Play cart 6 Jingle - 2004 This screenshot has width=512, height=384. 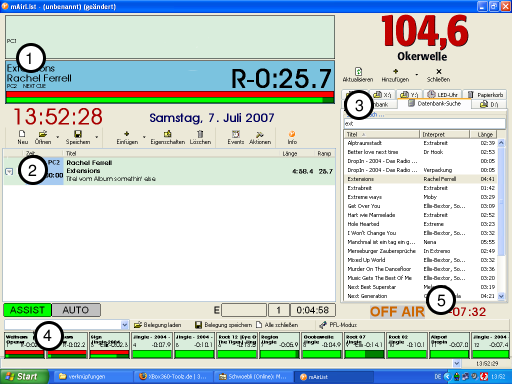point(194,345)
